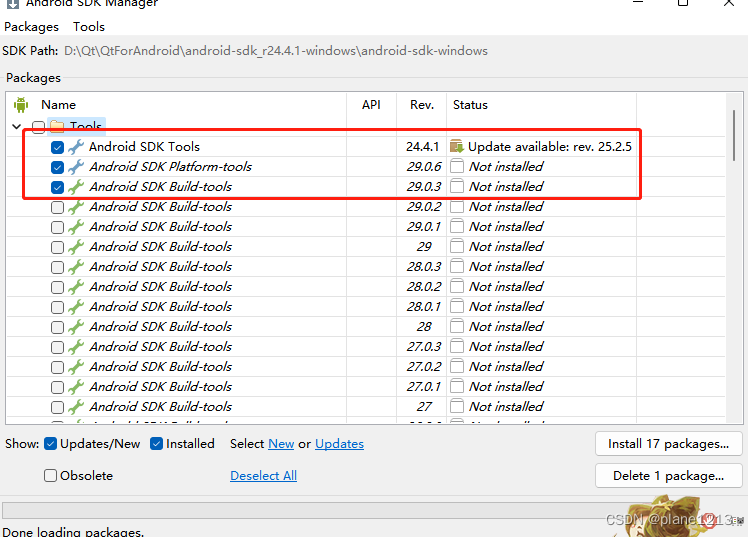The image size is (748, 537).
Task: Check Build-tools rev 27 checkbox
Action: 57,408
